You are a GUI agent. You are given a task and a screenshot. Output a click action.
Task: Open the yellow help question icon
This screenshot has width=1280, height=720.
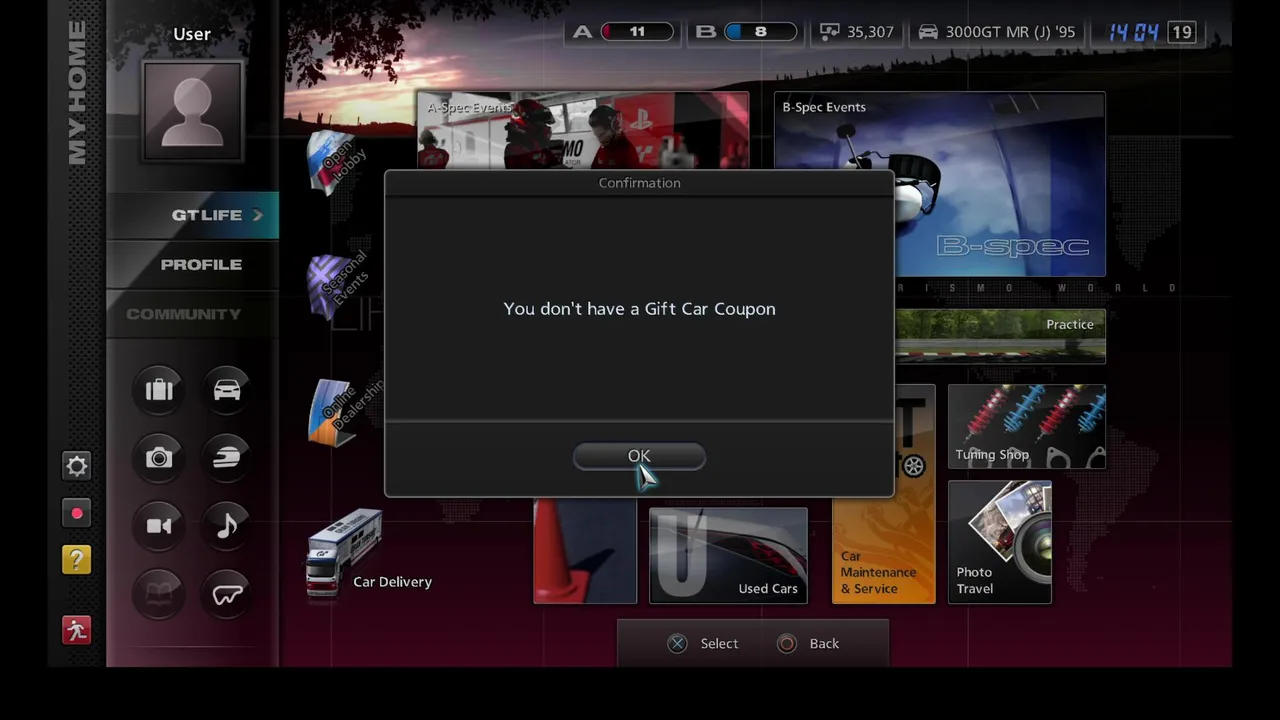[x=76, y=560]
